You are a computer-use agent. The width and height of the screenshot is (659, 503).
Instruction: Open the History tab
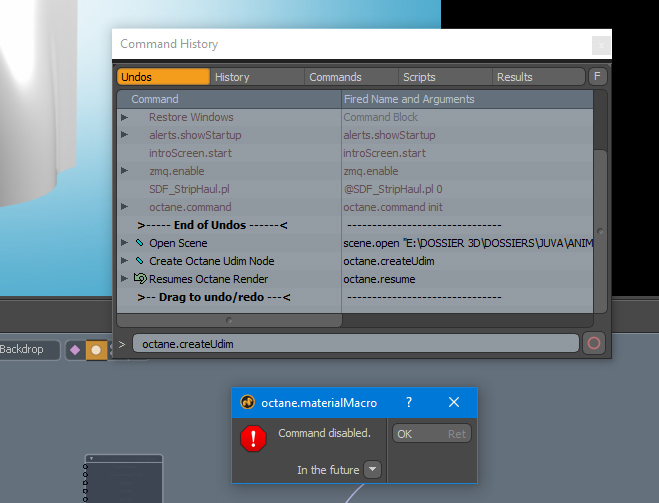click(257, 77)
